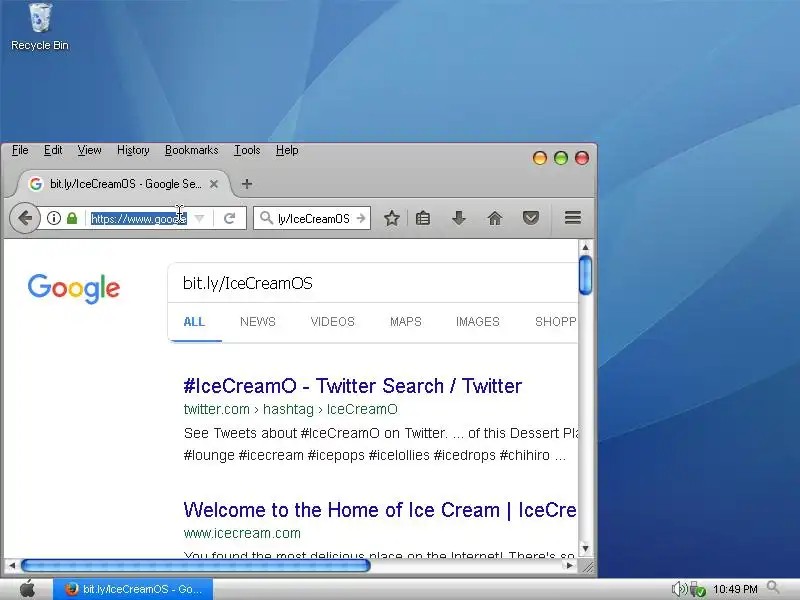Click the horizontal scrollbar right arrow
Image resolution: width=800 pixels, height=600 pixels.
point(569,565)
